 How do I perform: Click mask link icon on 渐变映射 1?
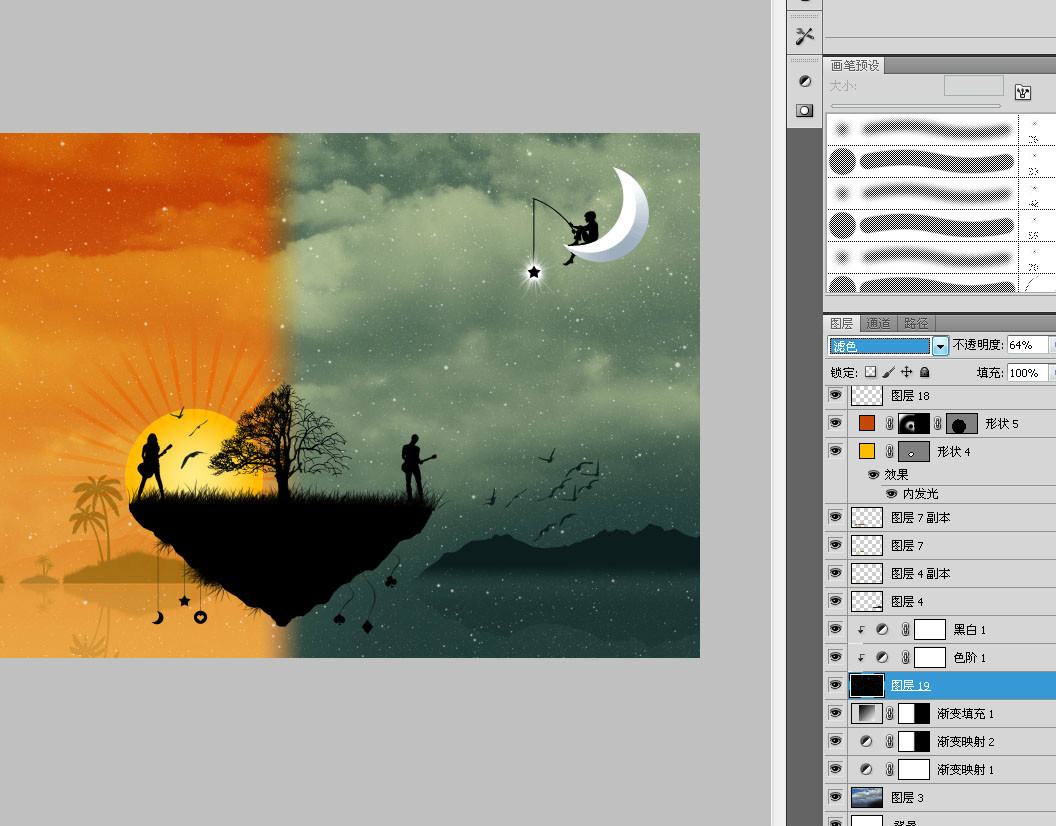890,769
